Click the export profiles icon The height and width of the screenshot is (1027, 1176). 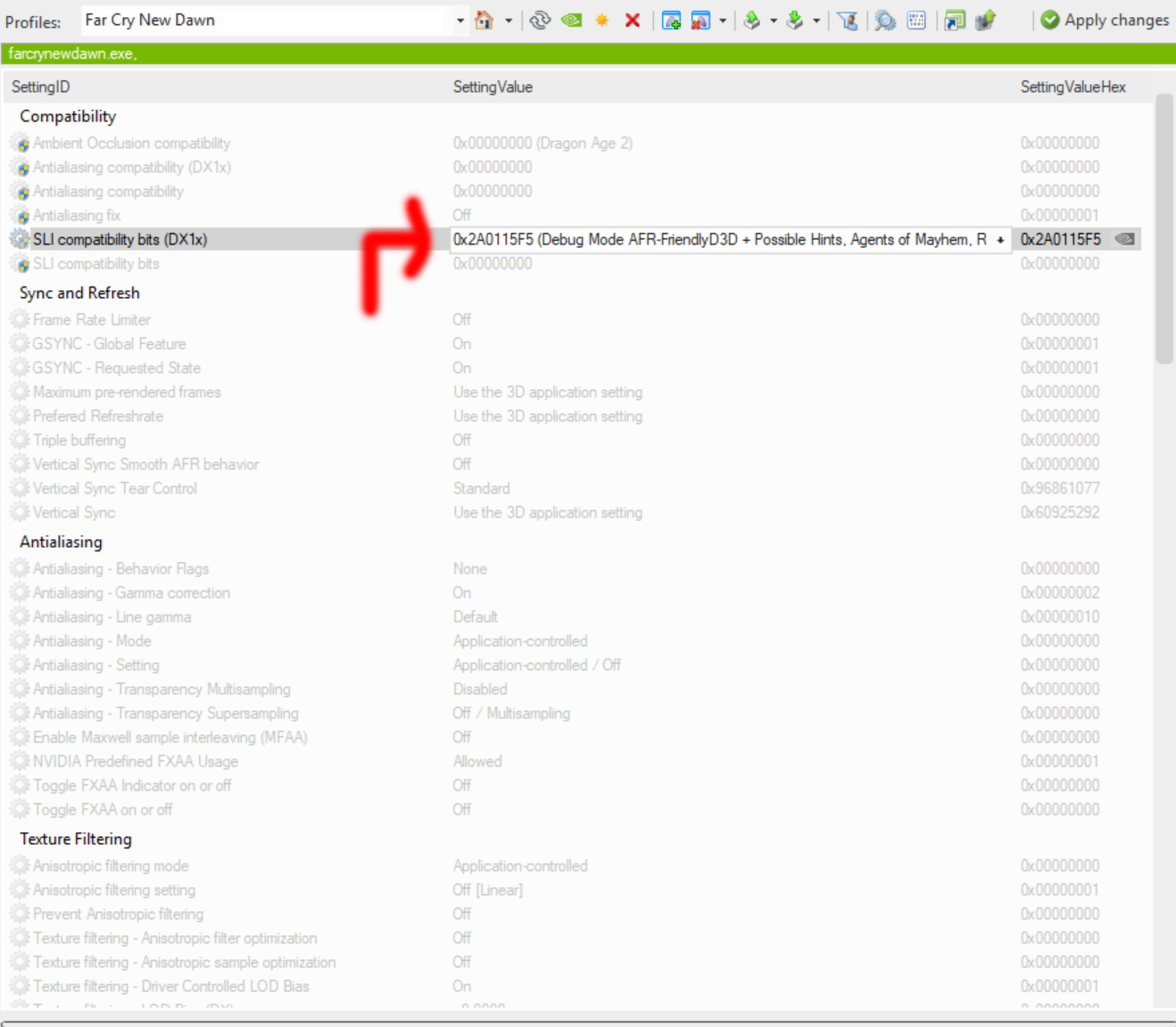[x=752, y=20]
